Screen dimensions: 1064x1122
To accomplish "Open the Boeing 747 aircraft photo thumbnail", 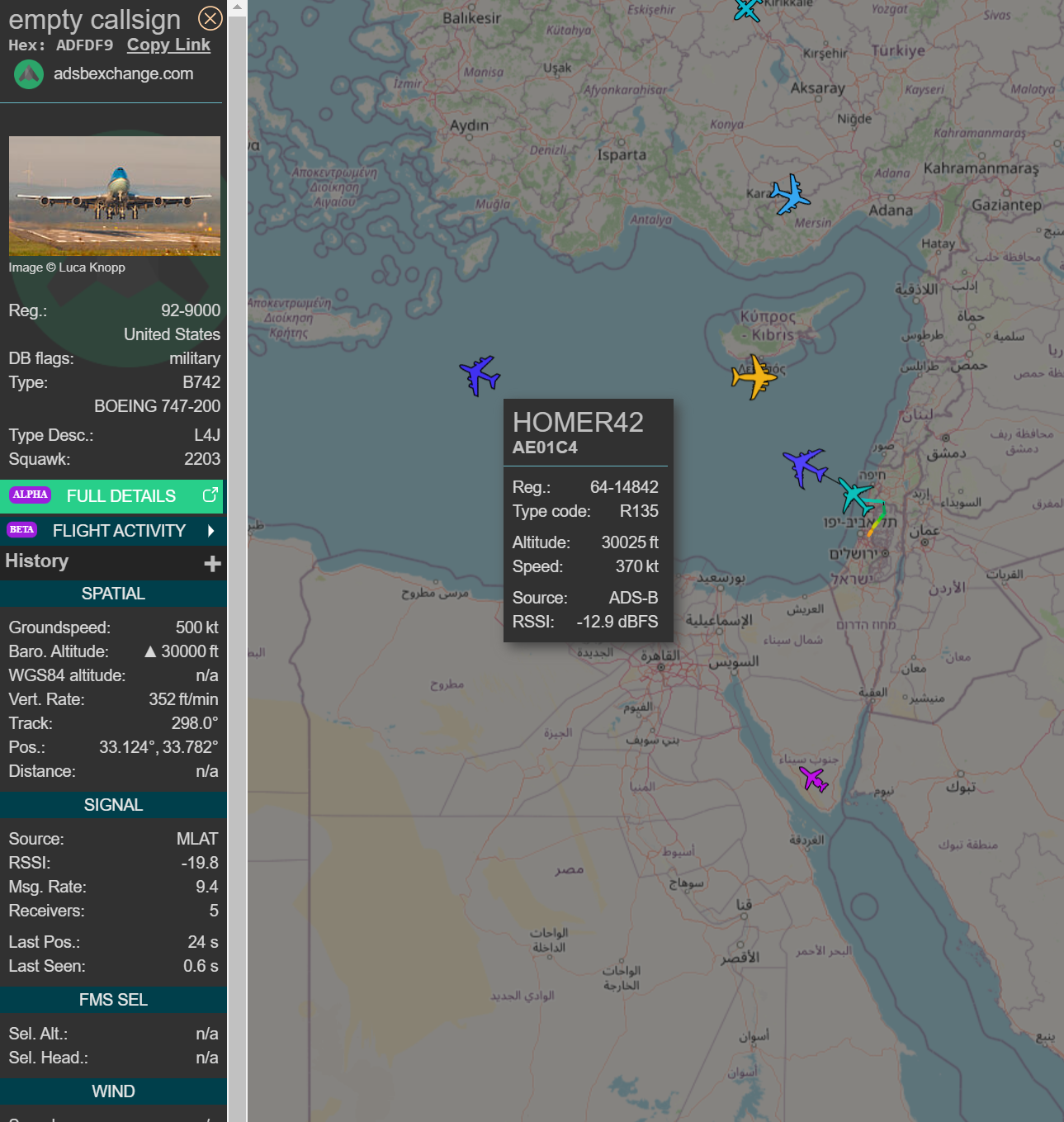I will click(x=115, y=196).
